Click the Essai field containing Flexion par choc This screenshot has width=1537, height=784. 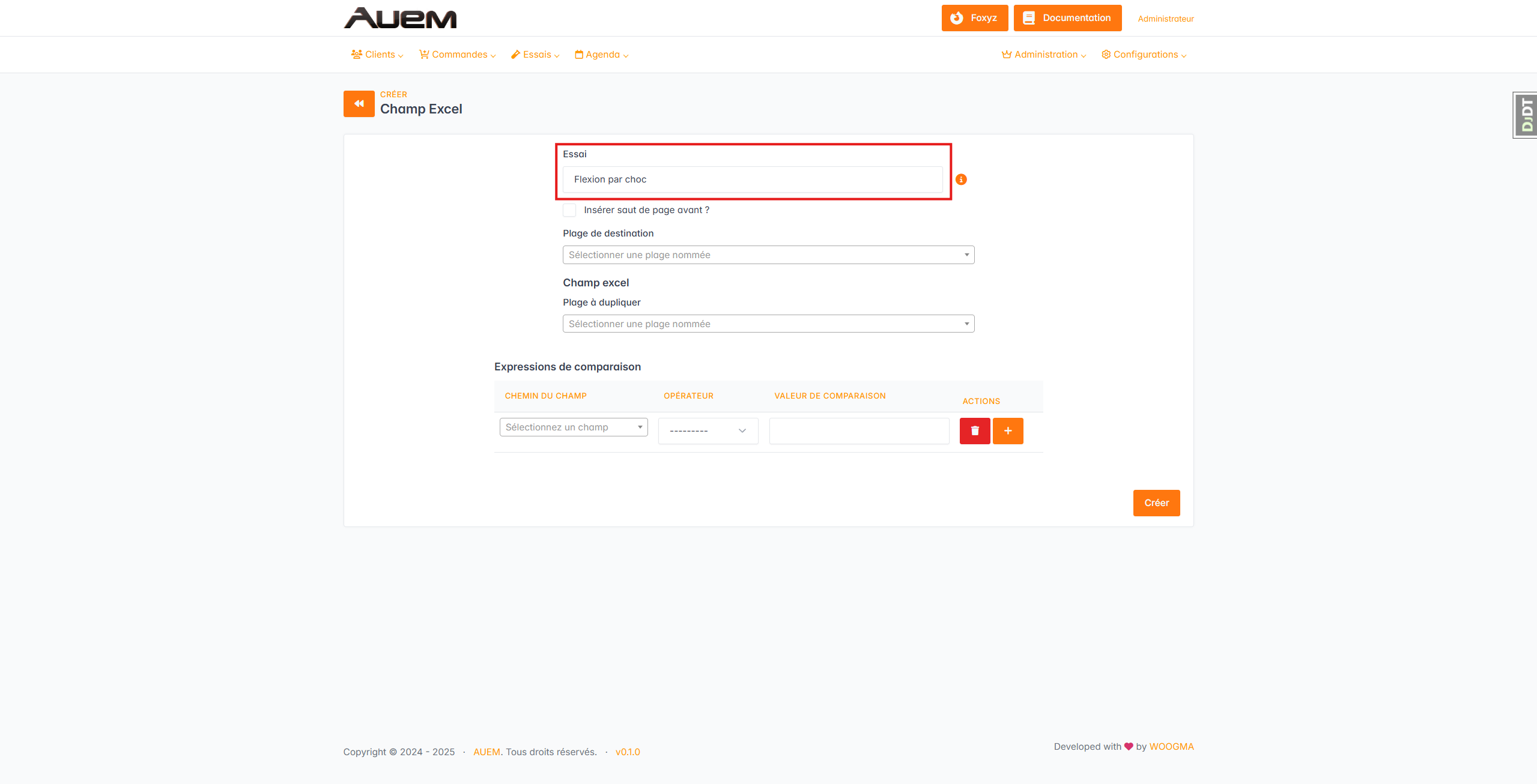752,179
